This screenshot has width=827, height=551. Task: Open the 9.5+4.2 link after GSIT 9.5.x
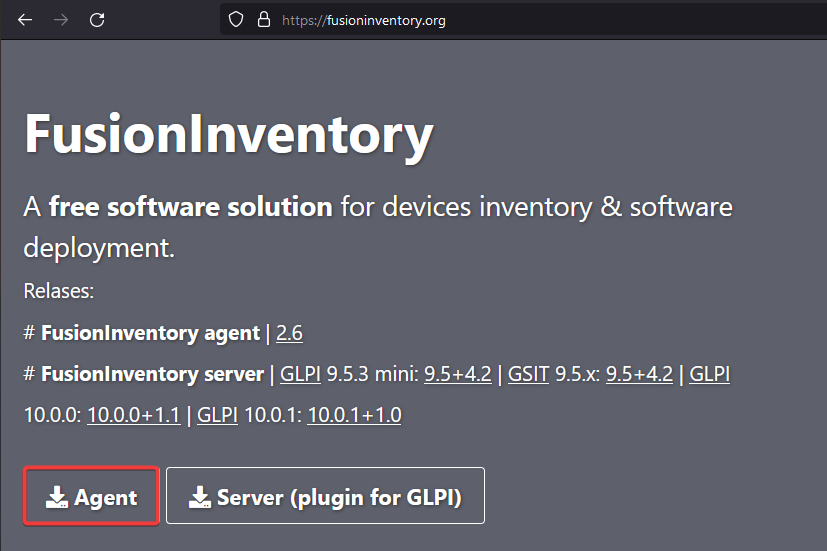639,374
